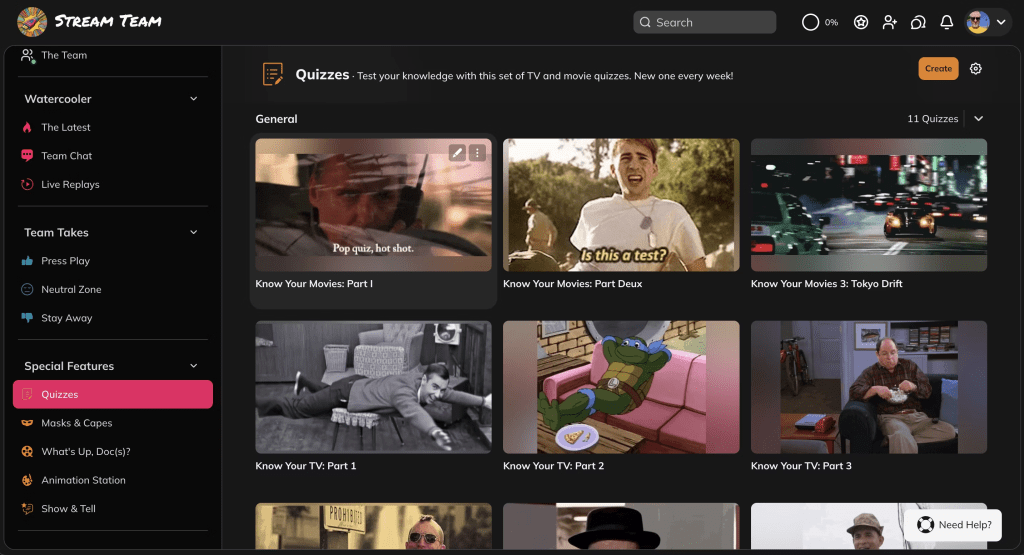Open the user profile avatar dropdown

987,22
